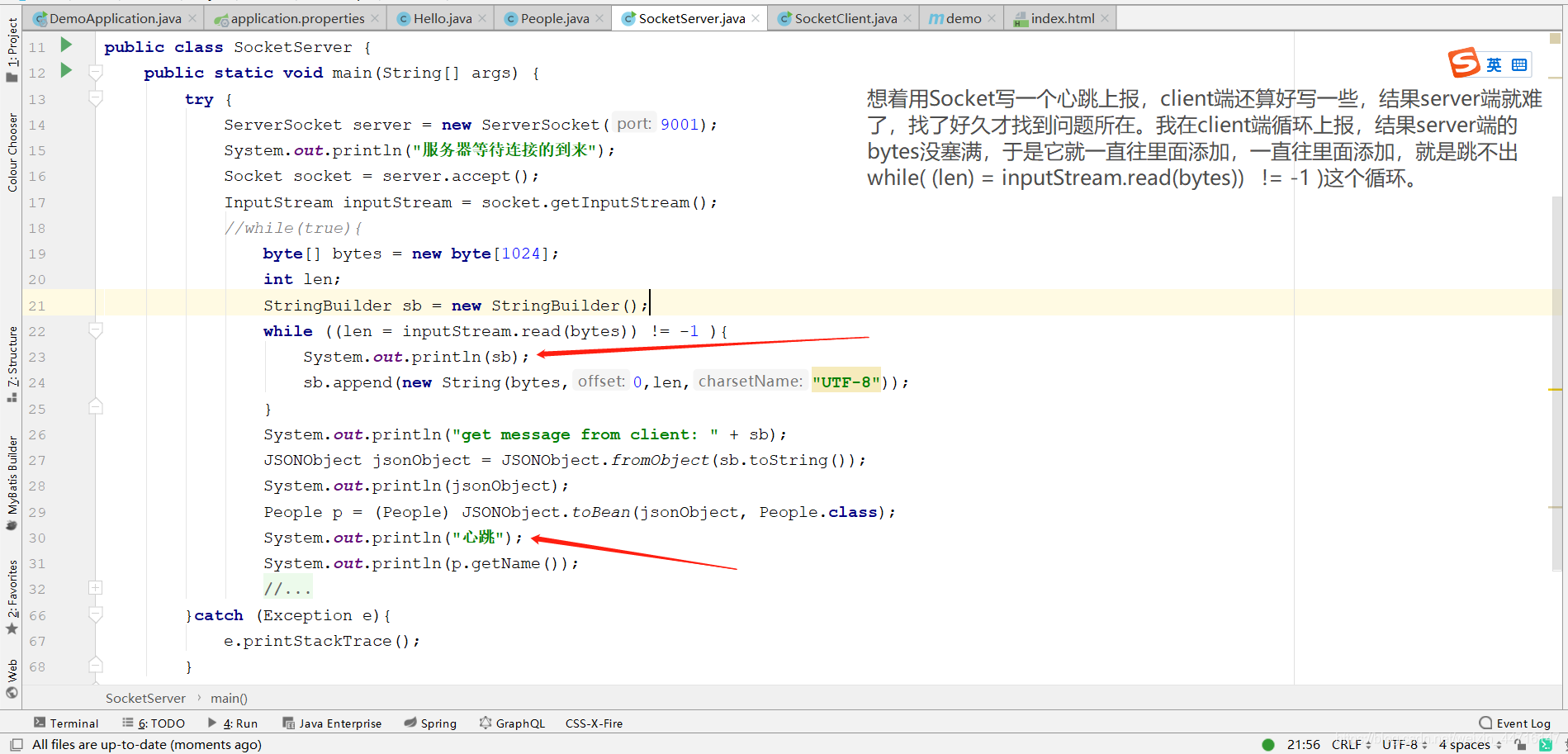1568x754 pixels.
Task: Toggle the Favorites side panel
Action: coord(12,596)
